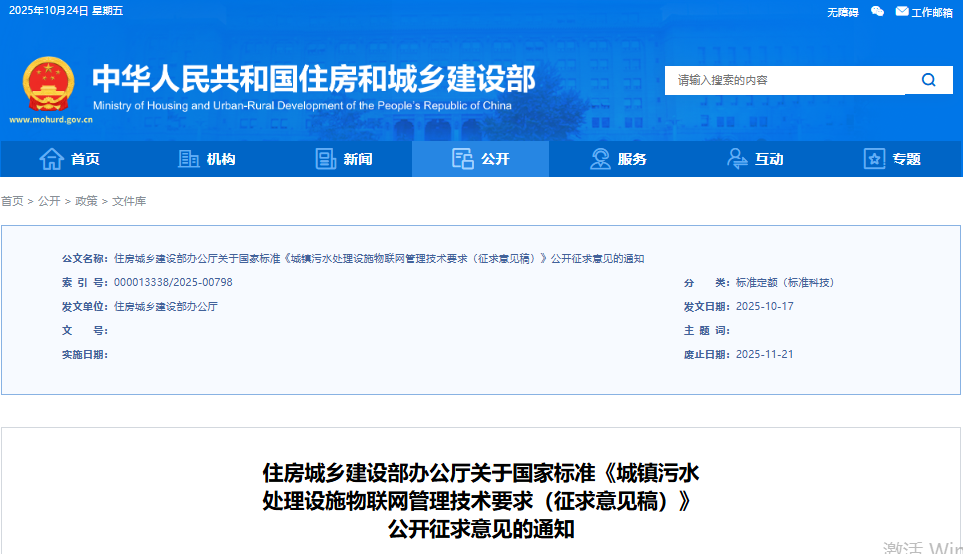The height and width of the screenshot is (554, 963).
Task: Go to 首页 in the breadcrumb trail
Action: (12, 201)
